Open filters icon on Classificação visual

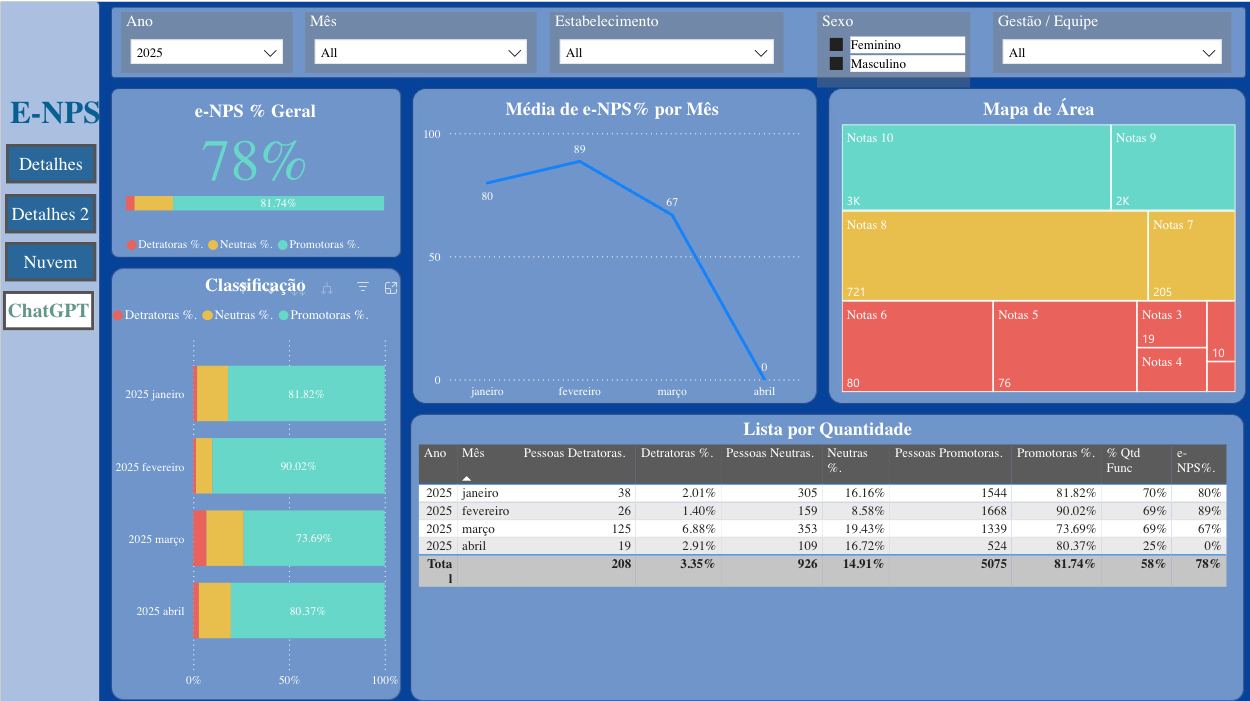(x=363, y=287)
